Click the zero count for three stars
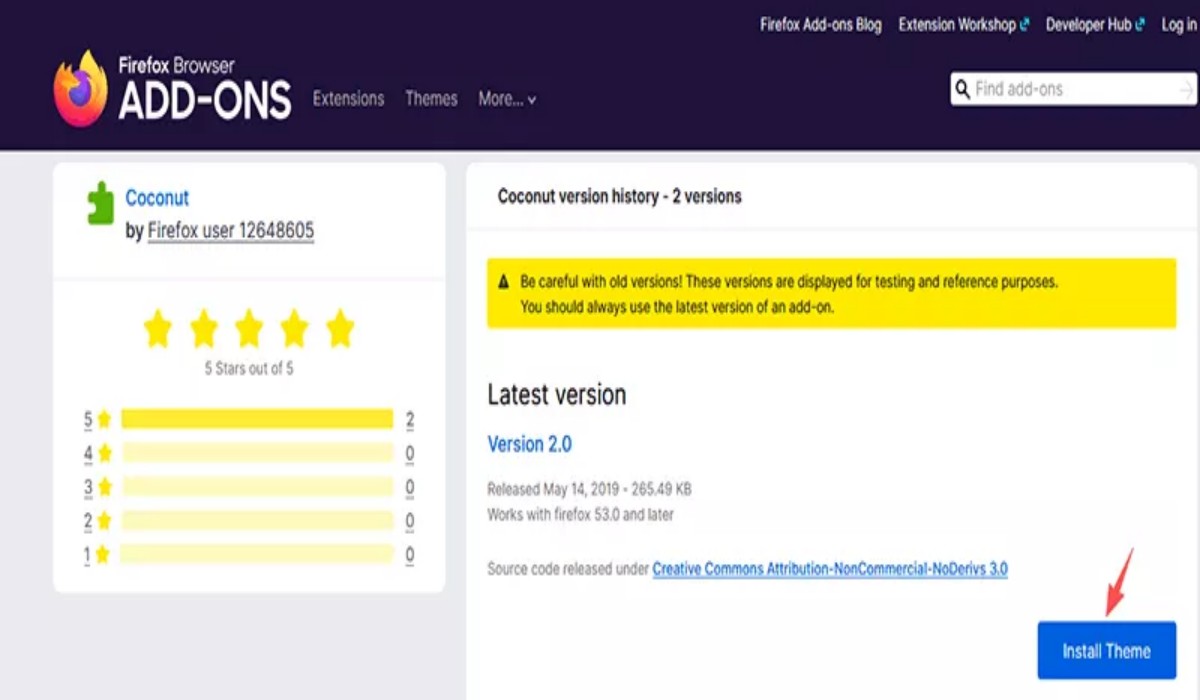Viewport: 1200px width, 700px height. click(x=410, y=488)
